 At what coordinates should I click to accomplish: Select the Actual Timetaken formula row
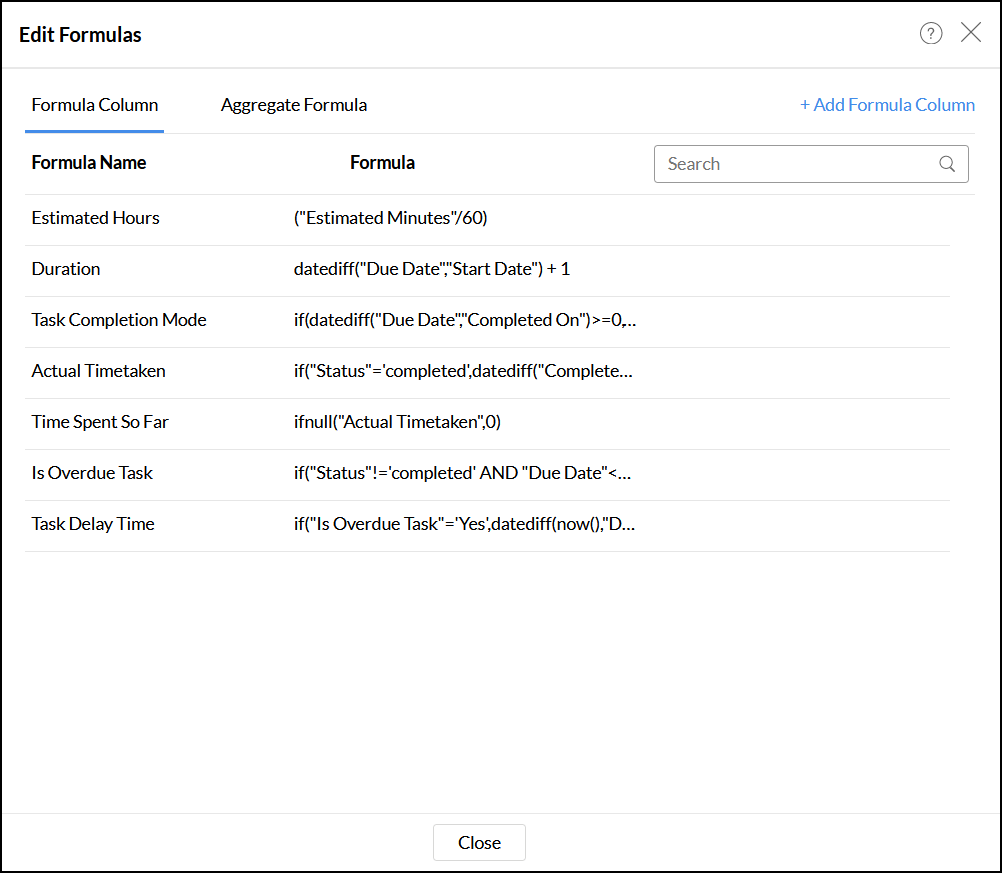pos(99,371)
